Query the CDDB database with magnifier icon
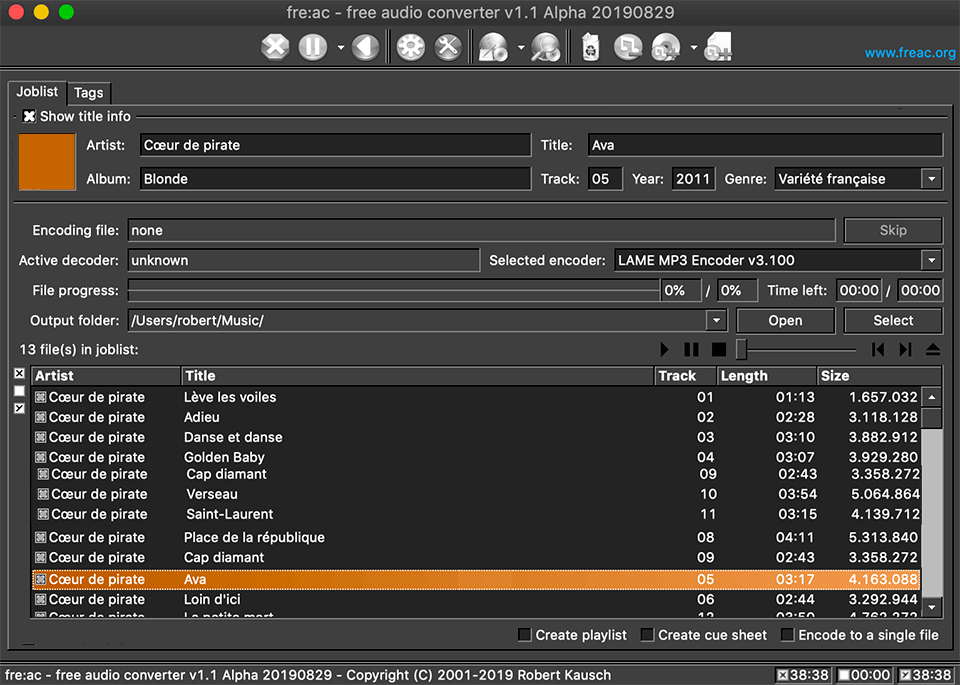This screenshot has width=960, height=685. coord(545,46)
